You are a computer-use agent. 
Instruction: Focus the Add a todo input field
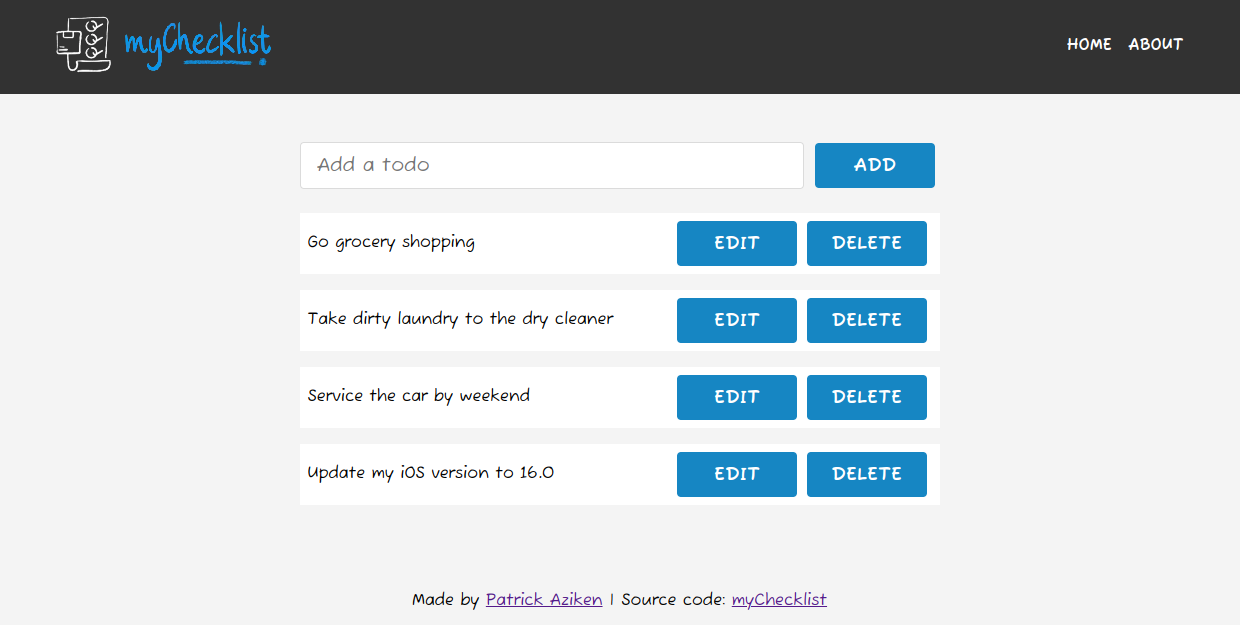tap(551, 165)
